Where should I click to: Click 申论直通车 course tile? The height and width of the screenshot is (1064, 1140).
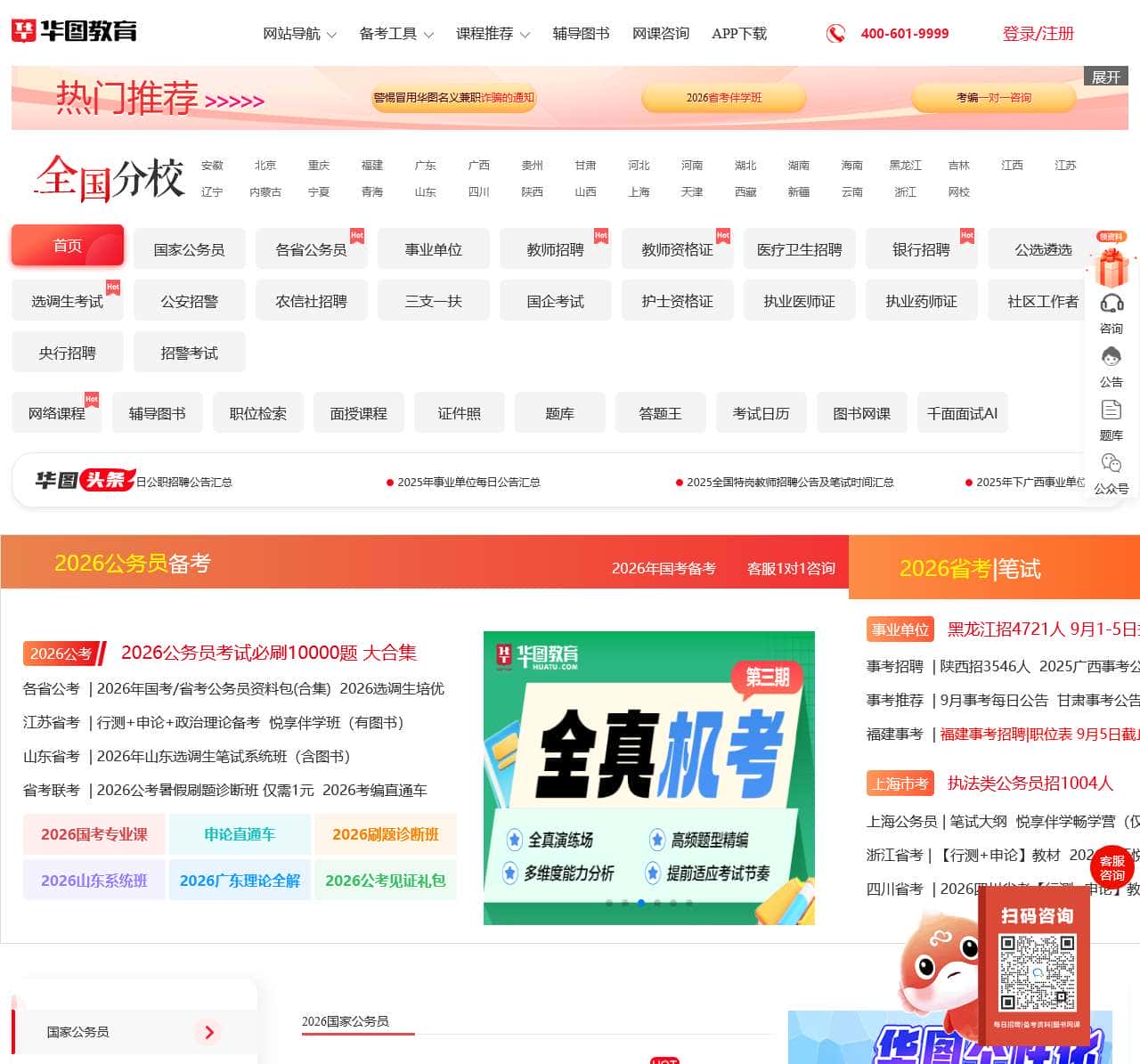[x=240, y=834]
